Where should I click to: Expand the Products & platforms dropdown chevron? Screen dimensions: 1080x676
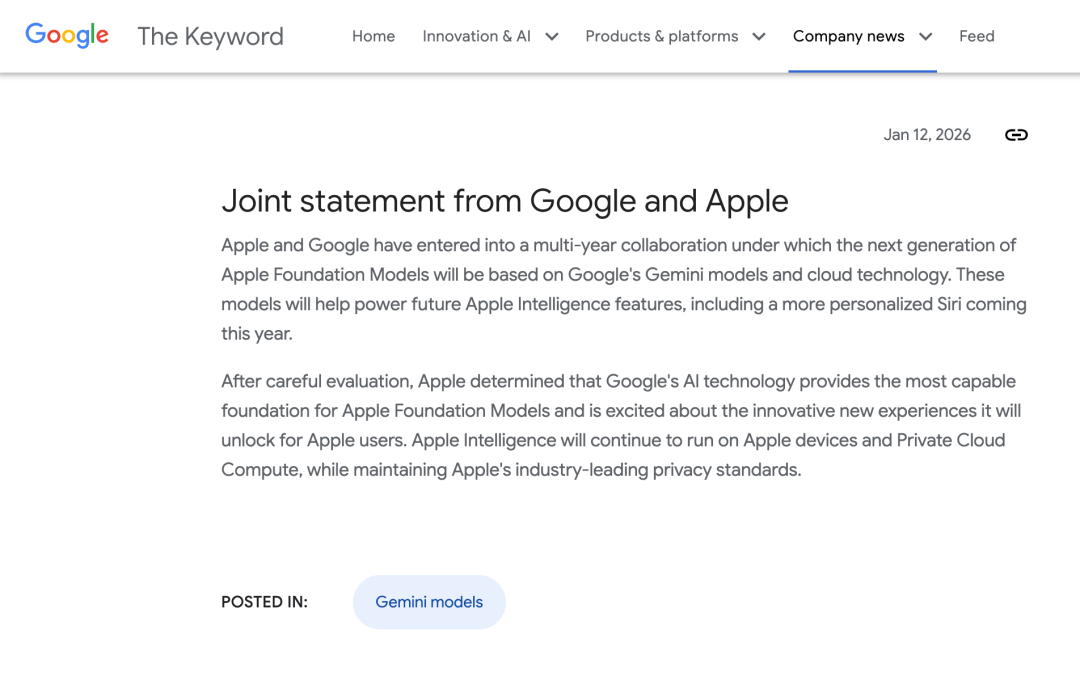point(760,36)
